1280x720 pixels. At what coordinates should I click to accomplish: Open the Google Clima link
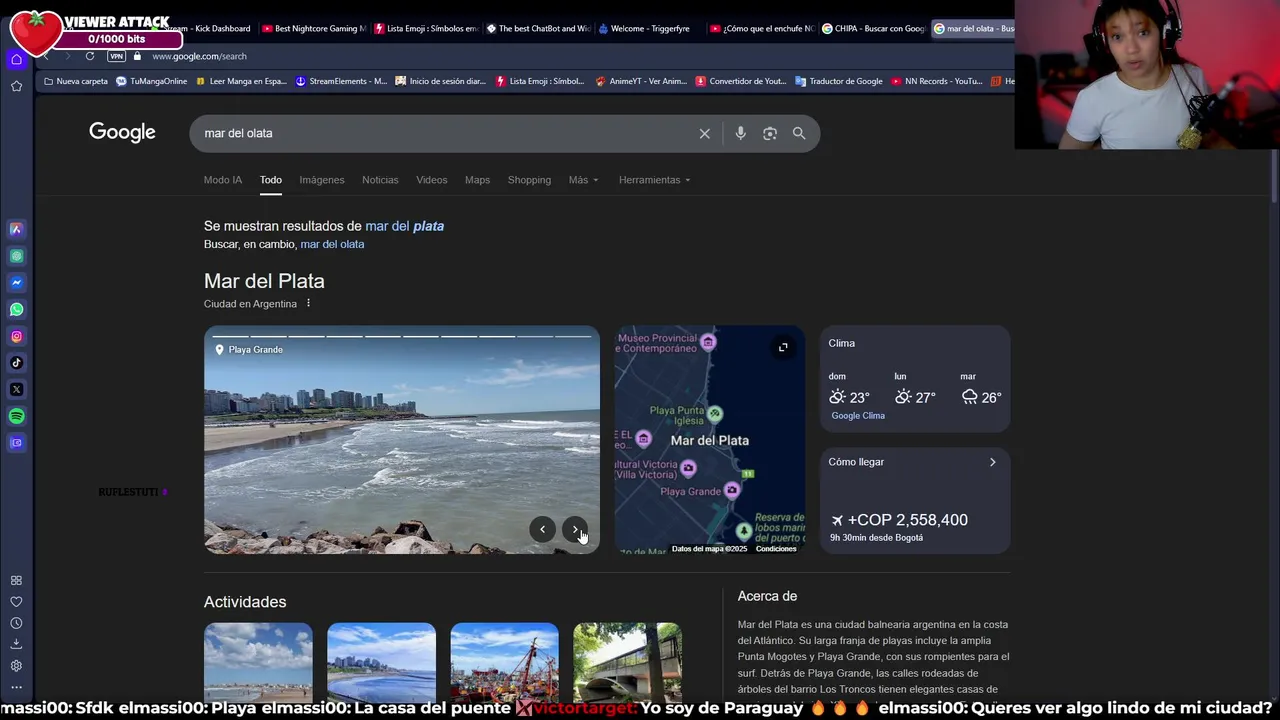pyautogui.click(x=858, y=416)
